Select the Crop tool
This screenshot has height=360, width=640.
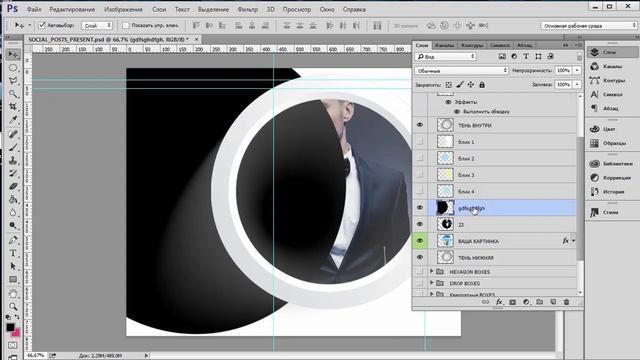pyautogui.click(x=13, y=107)
